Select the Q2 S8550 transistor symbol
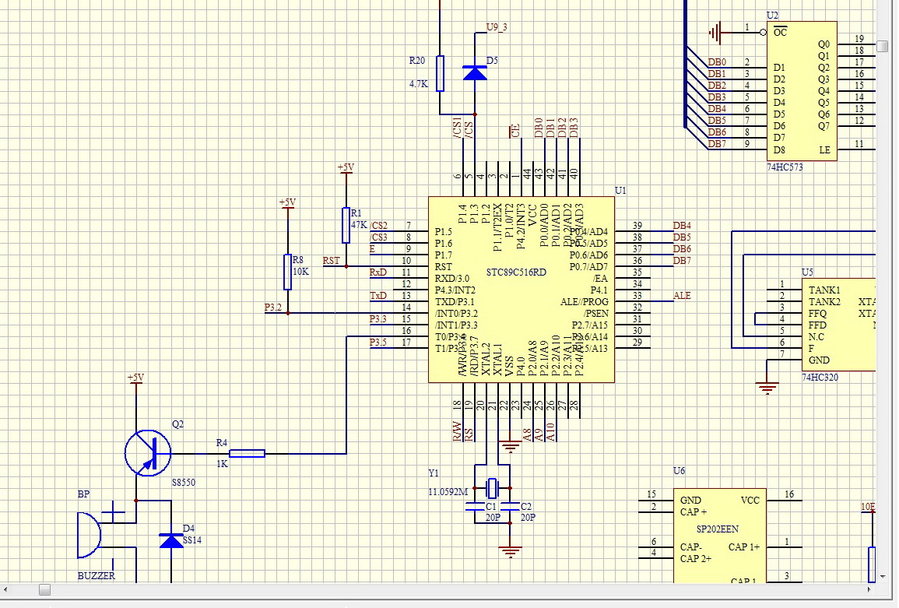 148,452
